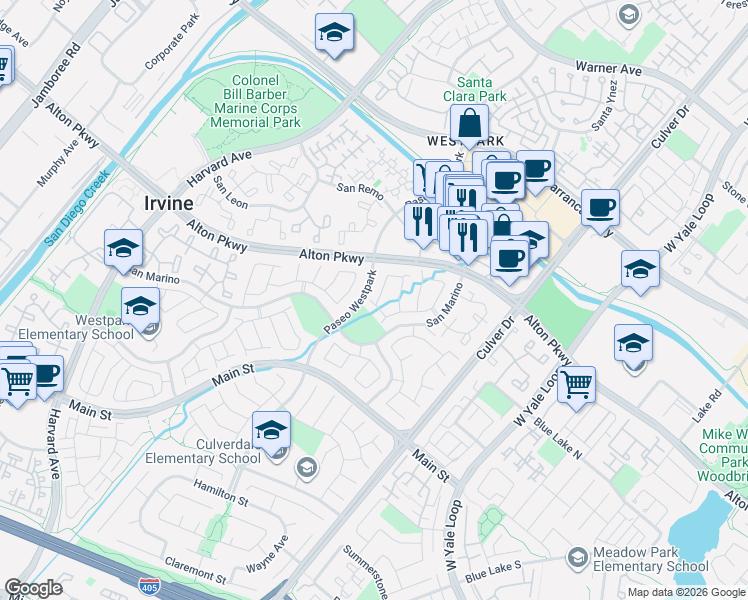Select the coffee cup marker above Main St on left
The image size is (748, 600).
pos(48,377)
